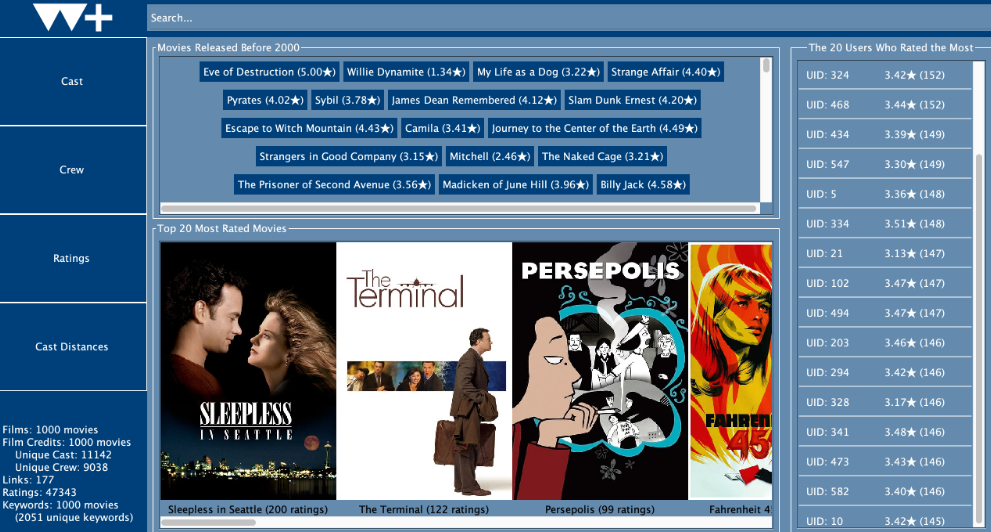This screenshot has width=991, height=532.
Task: Open Persepolis movie poster
Action: [600, 371]
